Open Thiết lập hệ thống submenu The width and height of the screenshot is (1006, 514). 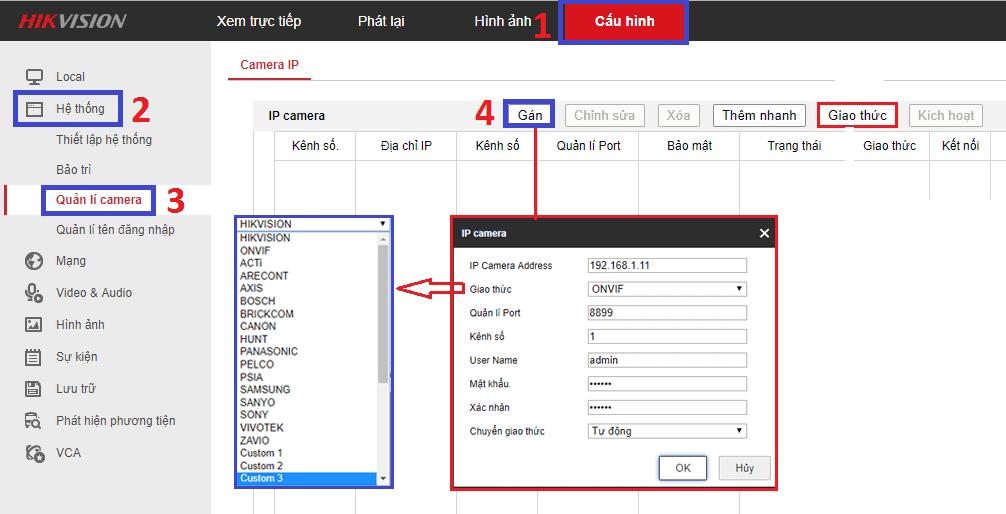pos(104,140)
